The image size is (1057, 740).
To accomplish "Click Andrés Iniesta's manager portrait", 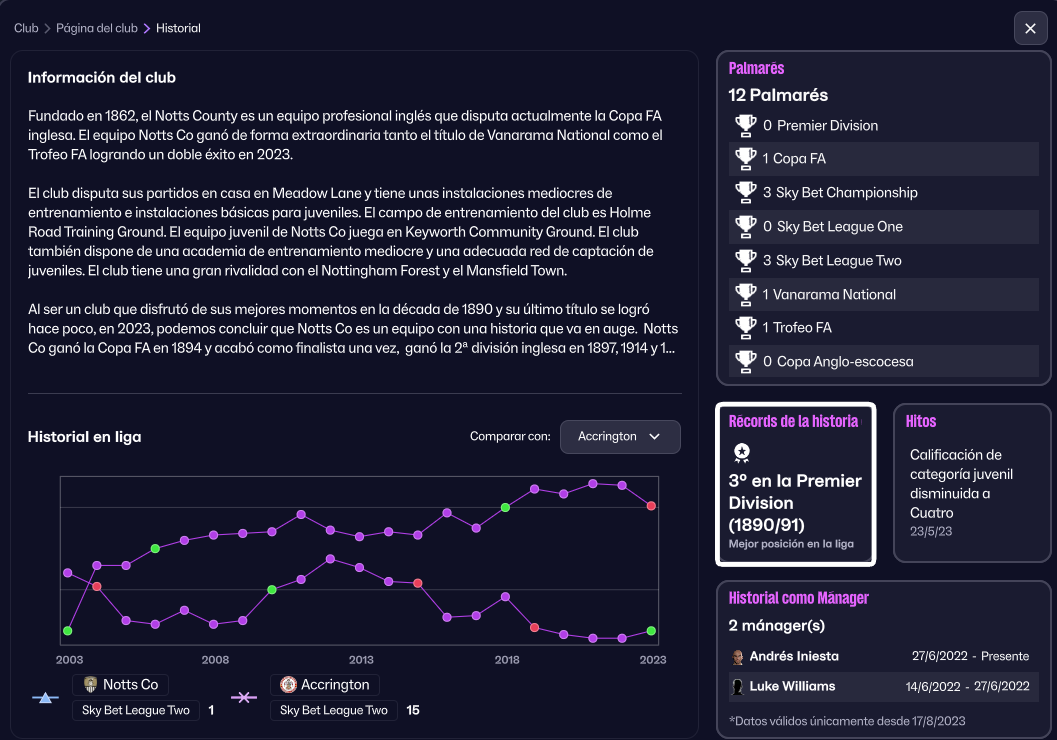I will click(738, 657).
